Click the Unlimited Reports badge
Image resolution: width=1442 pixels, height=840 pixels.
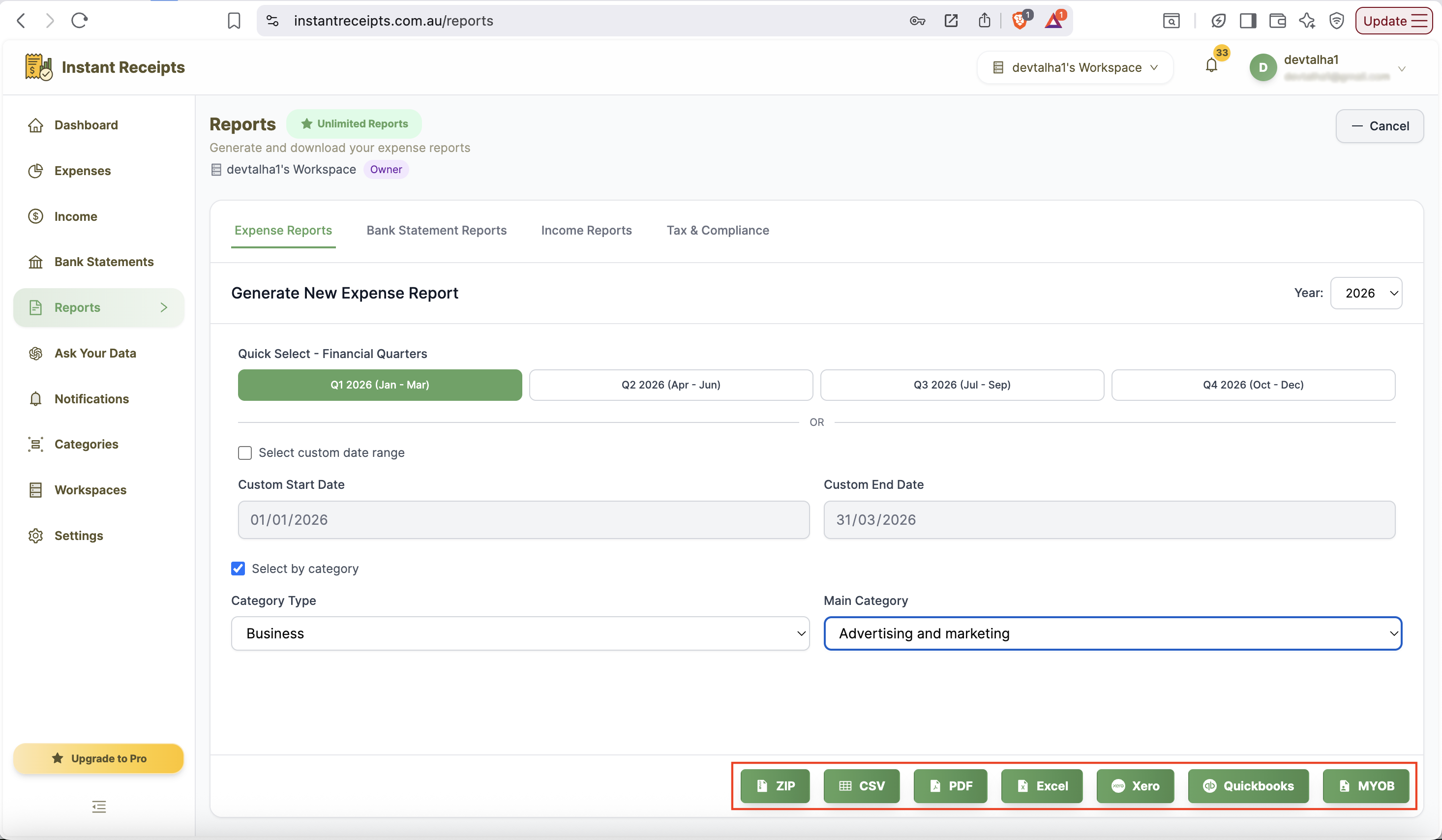coord(354,123)
